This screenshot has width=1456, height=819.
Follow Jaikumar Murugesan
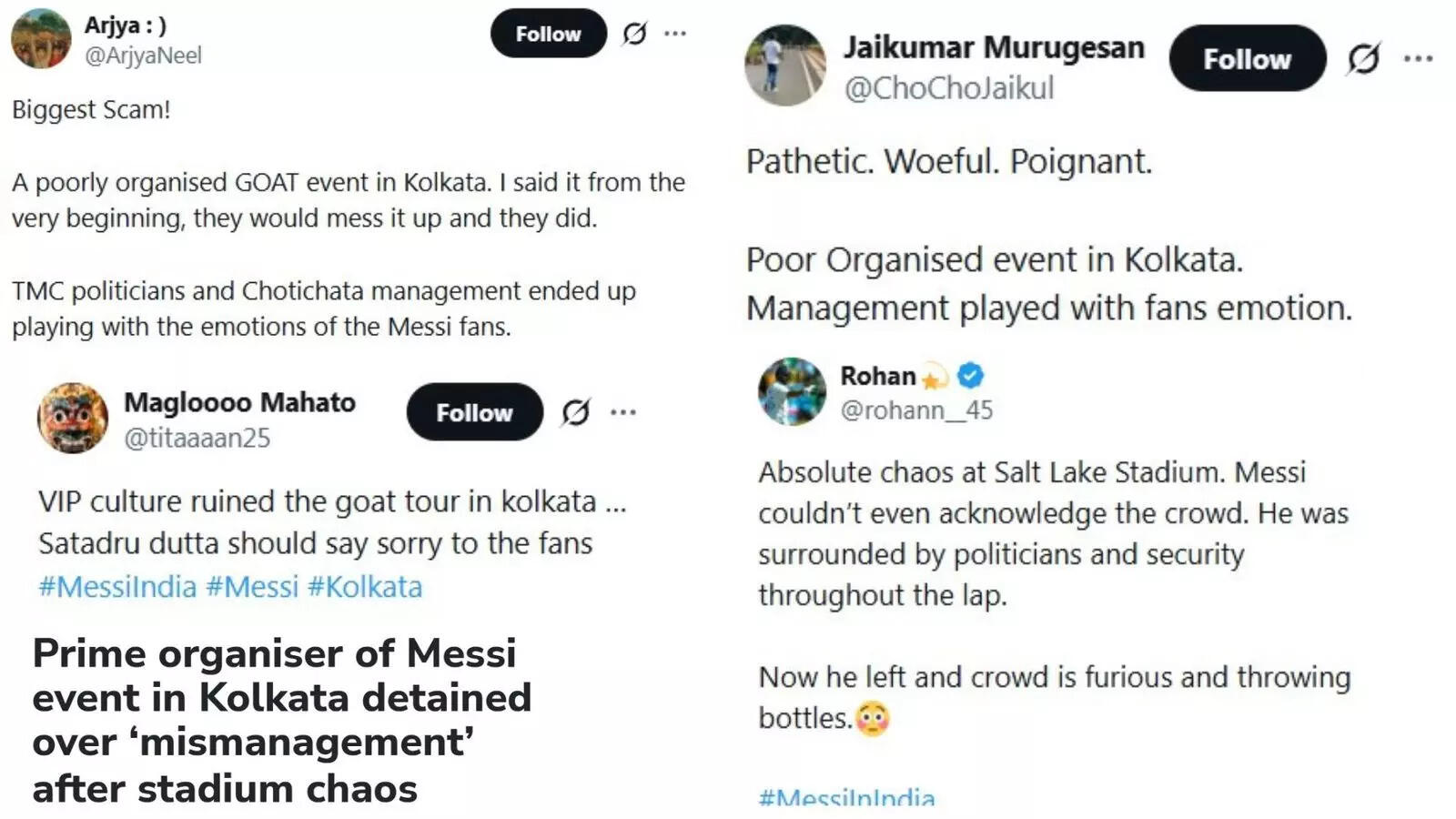point(1247,59)
